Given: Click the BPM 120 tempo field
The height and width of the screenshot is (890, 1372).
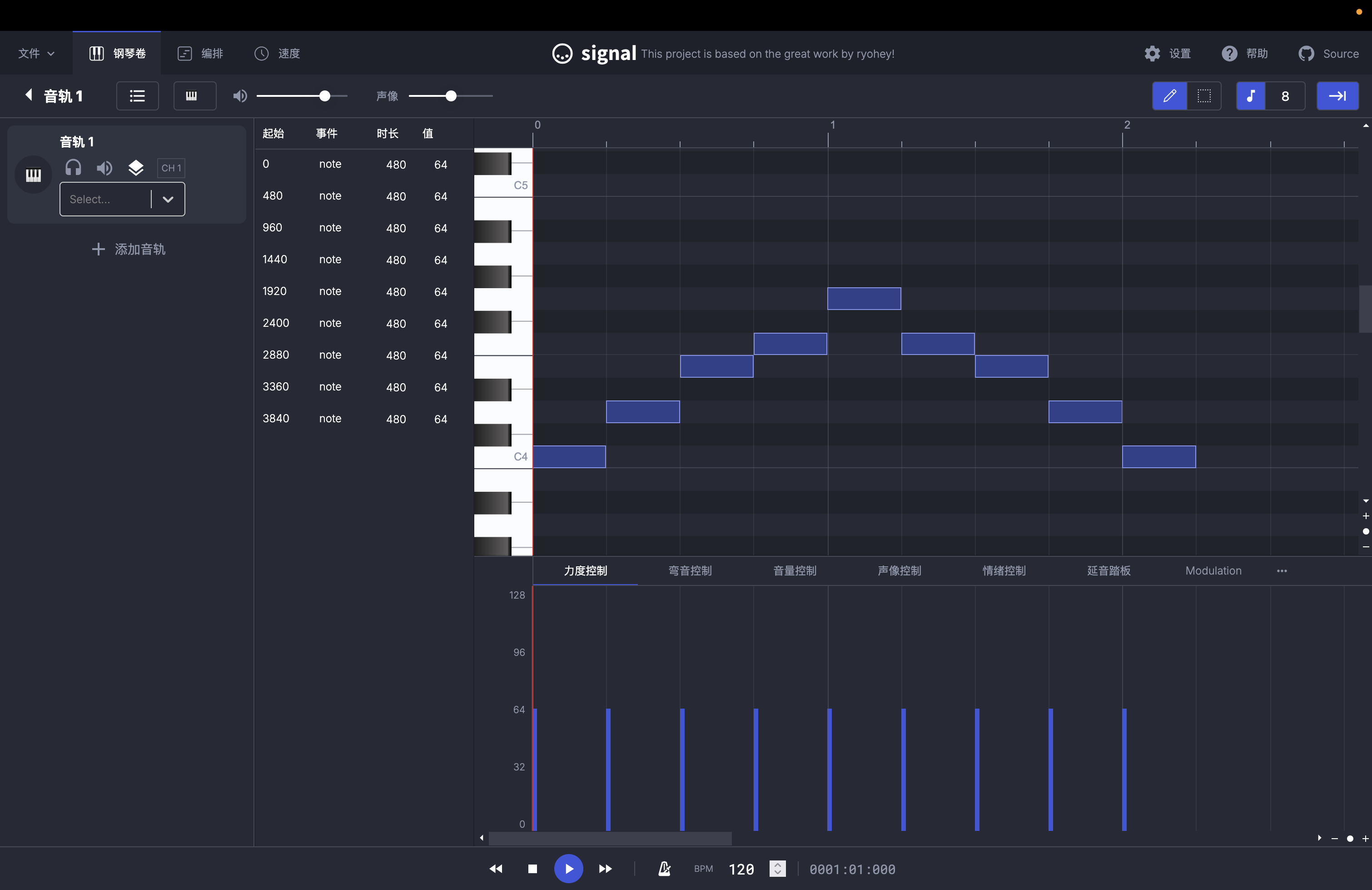Looking at the screenshot, I should pos(741,869).
